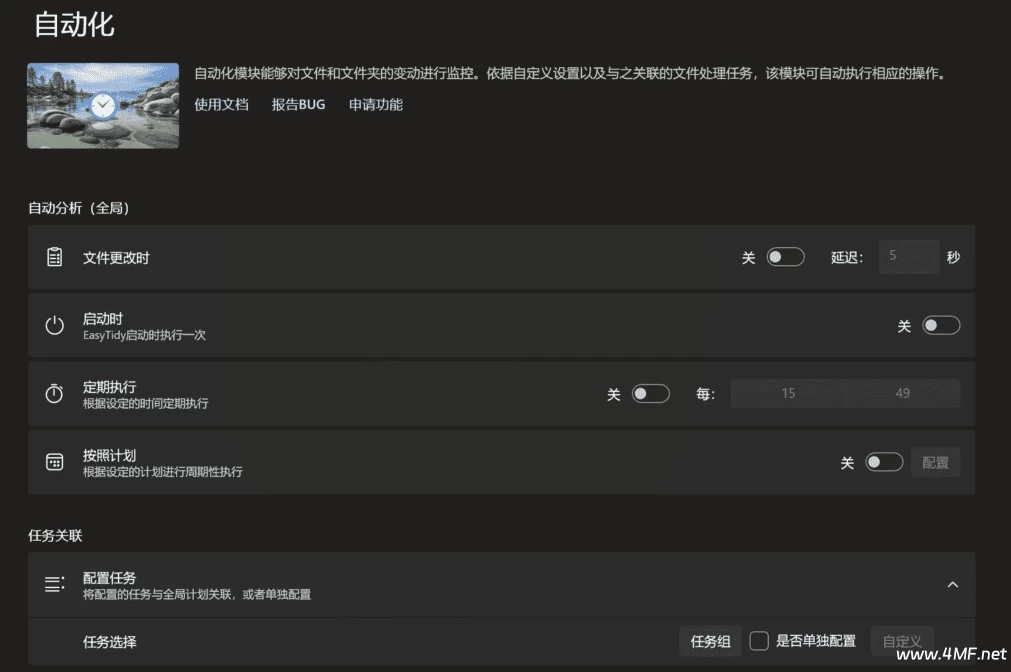1011x672 pixels.
Task: Check the 是否单独配置 checkbox
Action: (x=758, y=641)
